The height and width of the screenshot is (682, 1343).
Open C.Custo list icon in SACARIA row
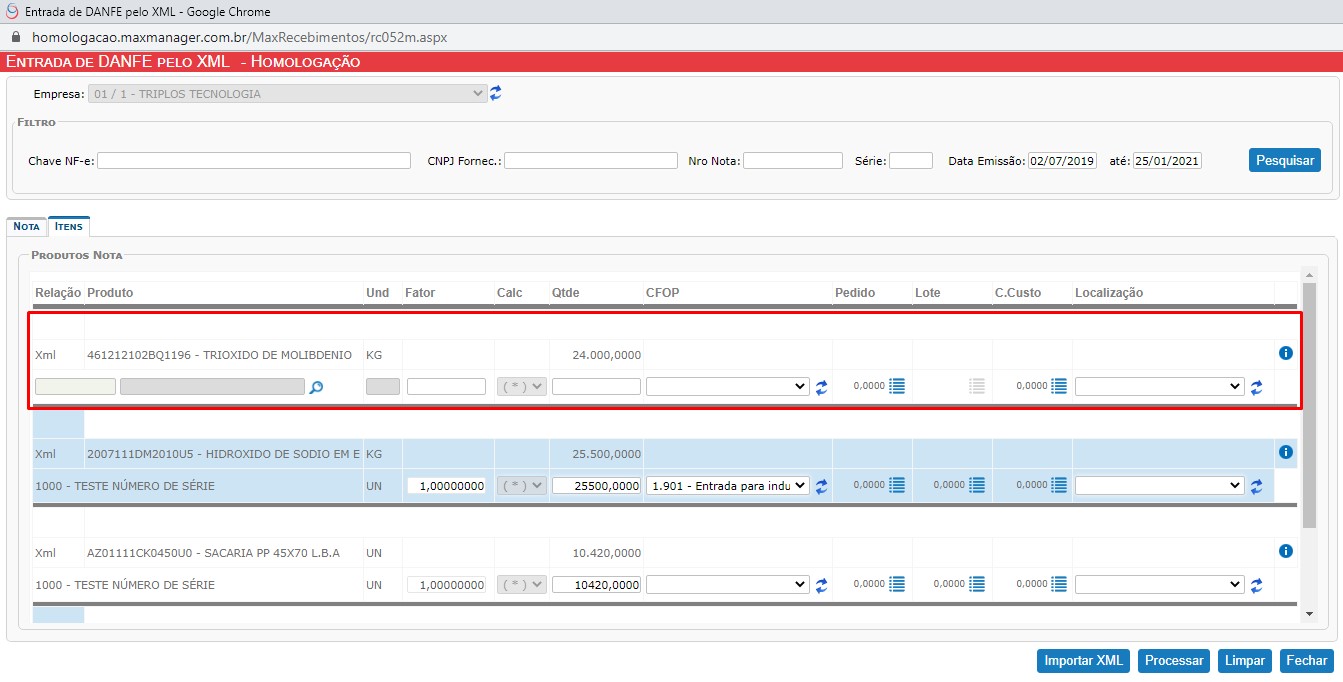pos(1059,584)
